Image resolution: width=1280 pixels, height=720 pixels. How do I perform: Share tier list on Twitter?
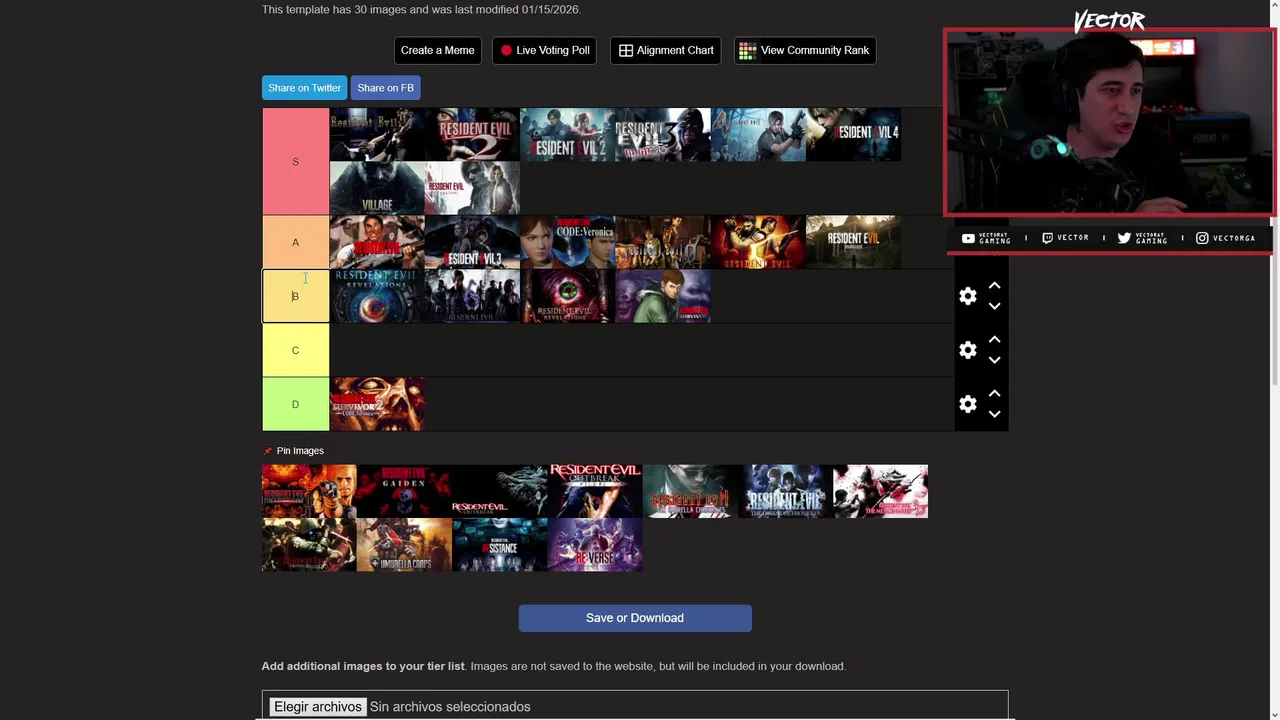click(304, 88)
